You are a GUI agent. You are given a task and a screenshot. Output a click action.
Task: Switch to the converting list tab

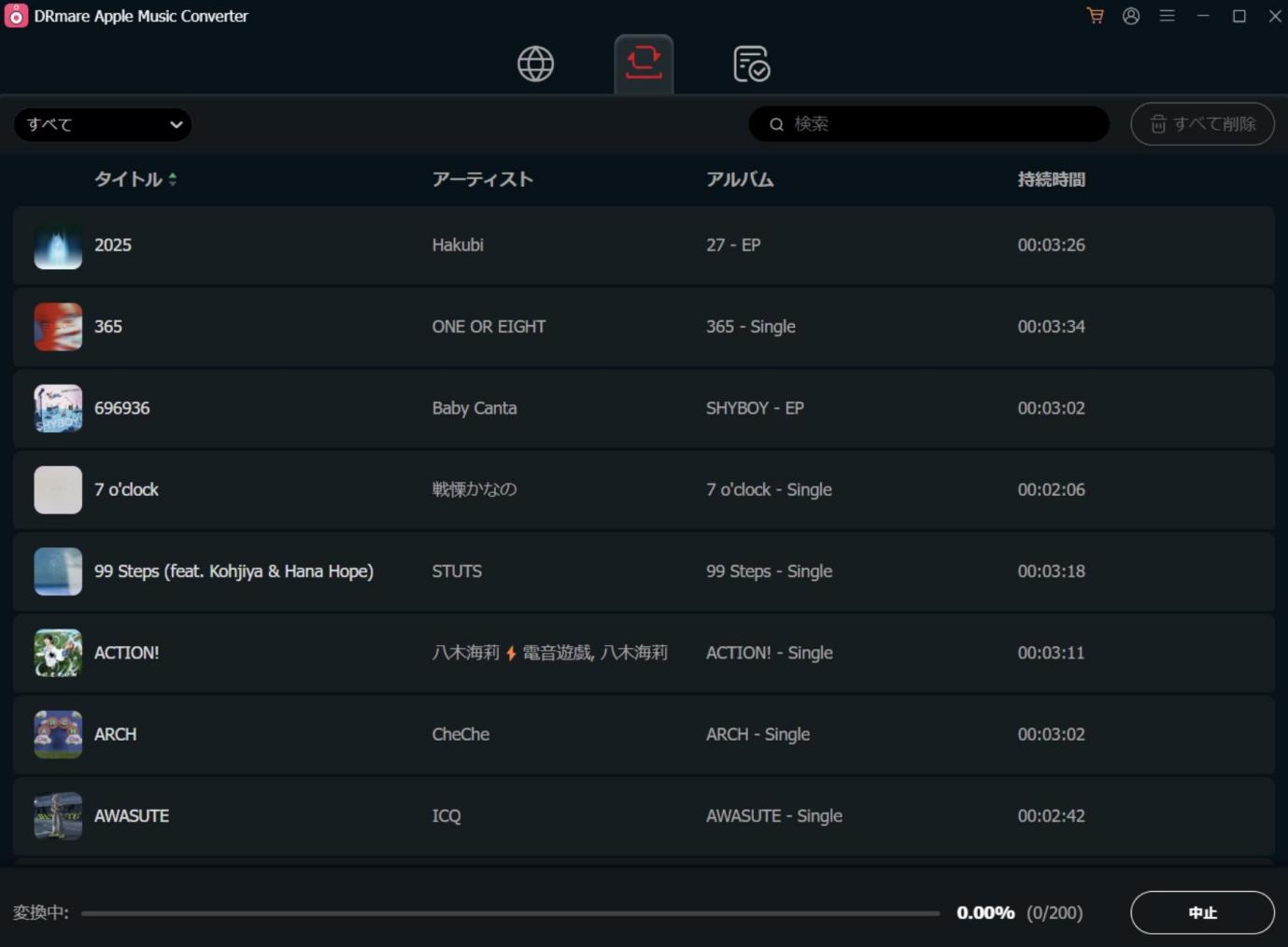pyautogui.click(x=644, y=64)
